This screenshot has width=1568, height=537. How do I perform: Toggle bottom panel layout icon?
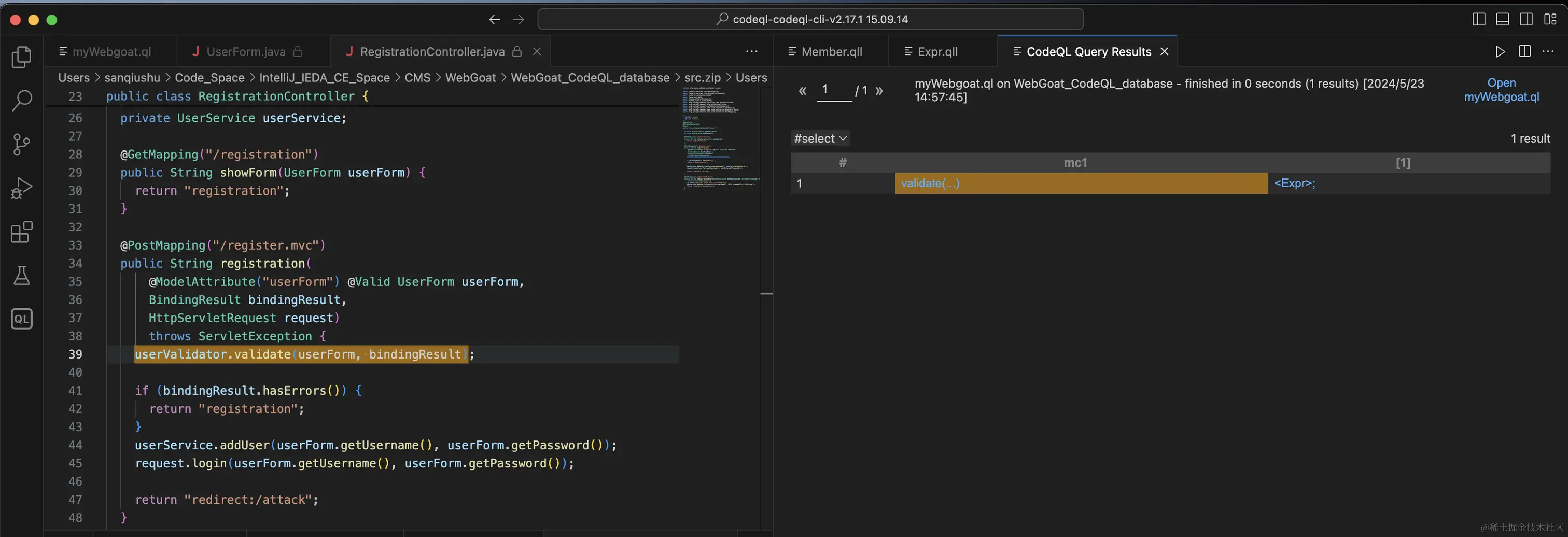click(1502, 20)
